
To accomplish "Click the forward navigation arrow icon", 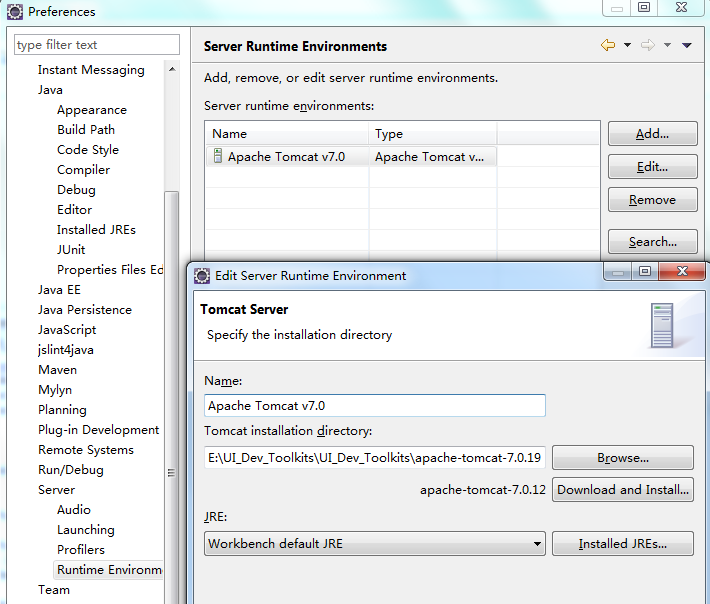I will coord(648,45).
